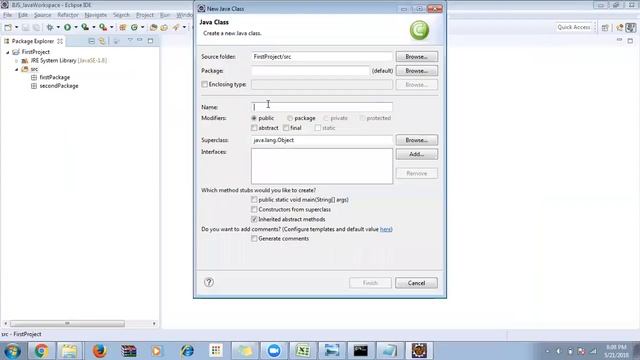Open the External Tools dropdown arrow
Viewport: 640px width, 360px height.
pos(111,27)
